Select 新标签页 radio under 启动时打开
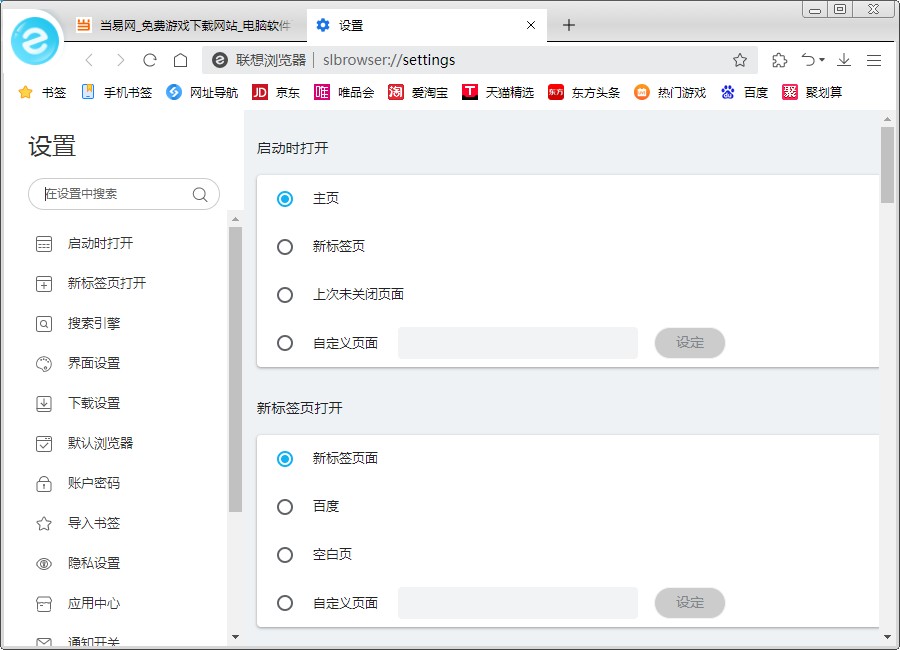The image size is (900, 650). pos(285,247)
